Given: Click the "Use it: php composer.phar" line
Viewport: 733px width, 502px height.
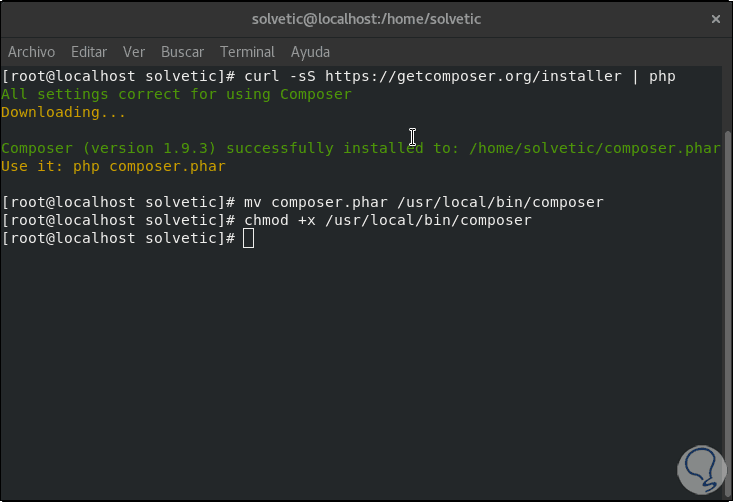Looking at the screenshot, I should pos(113,166).
